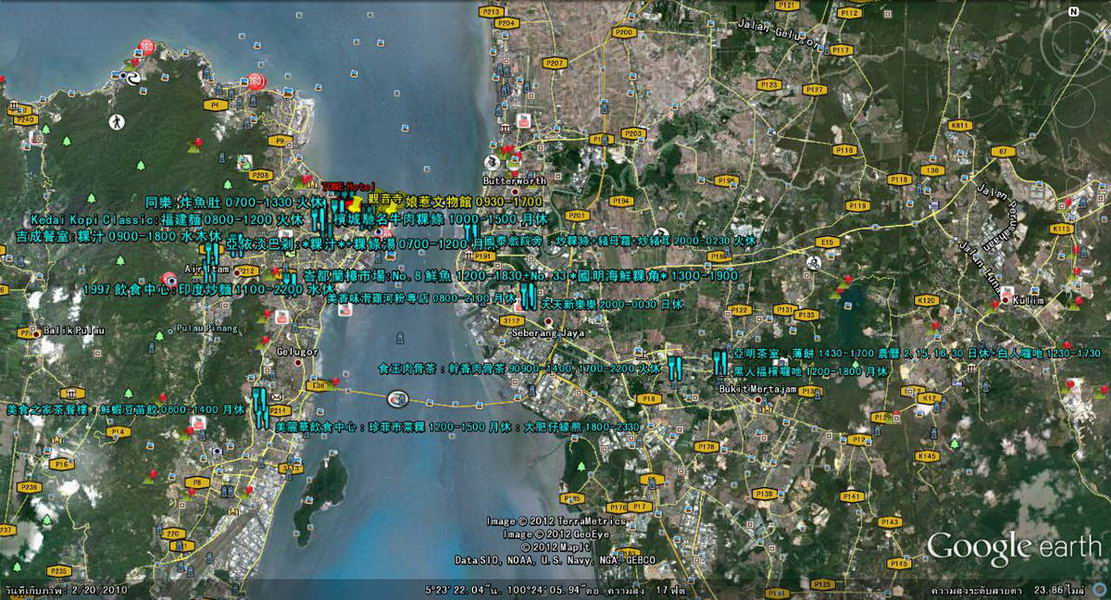Image resolution: width=1111 pixels, height=600 pixels.
Task: Click the red eye marker west of Air Itam
Action: [x=169, y=279]
